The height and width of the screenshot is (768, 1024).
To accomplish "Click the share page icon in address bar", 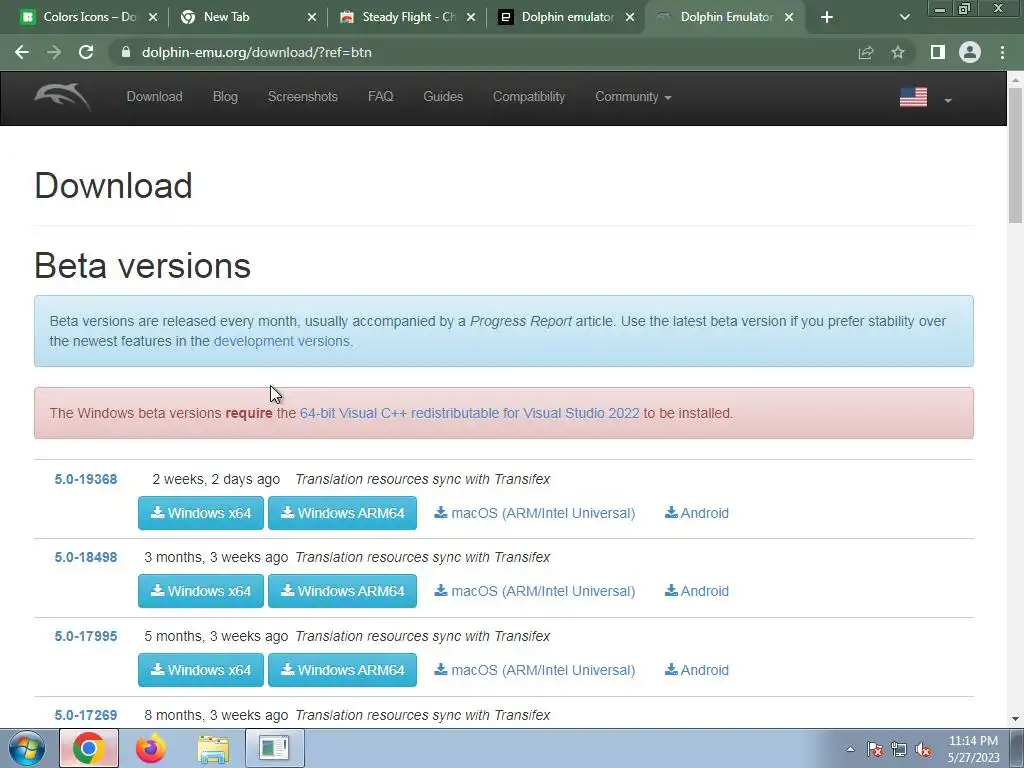I will (866, 52).
